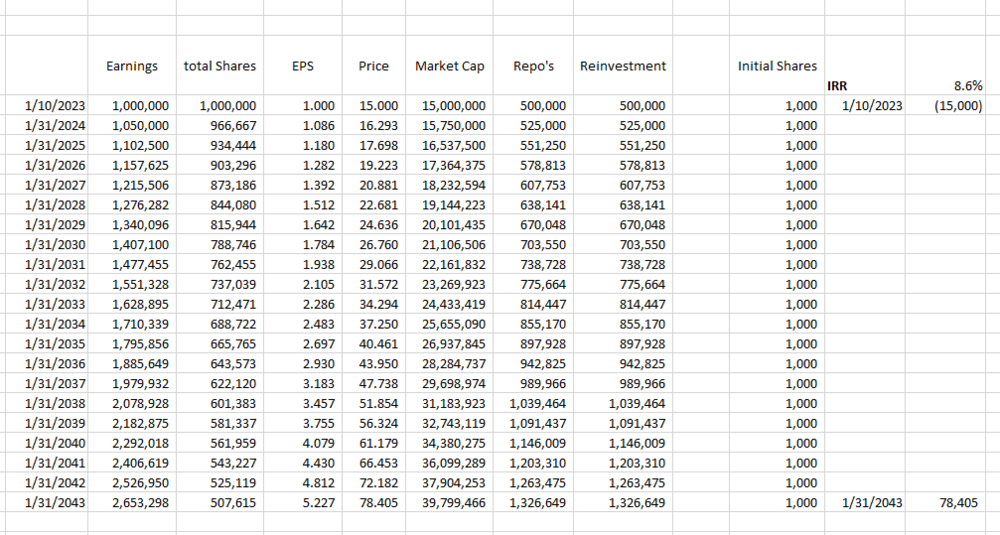Screen dimensions: 1000x535
Task: Select the Initial Shares header cell
Action: point(777,66)
